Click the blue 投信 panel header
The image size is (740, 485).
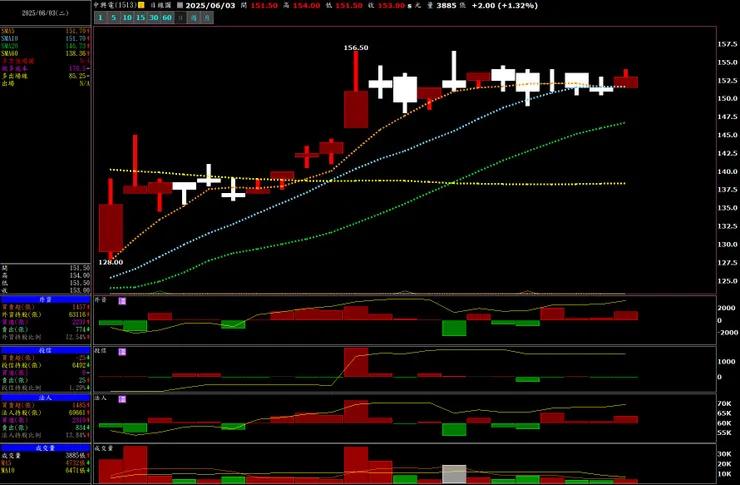tap(45, 351)
